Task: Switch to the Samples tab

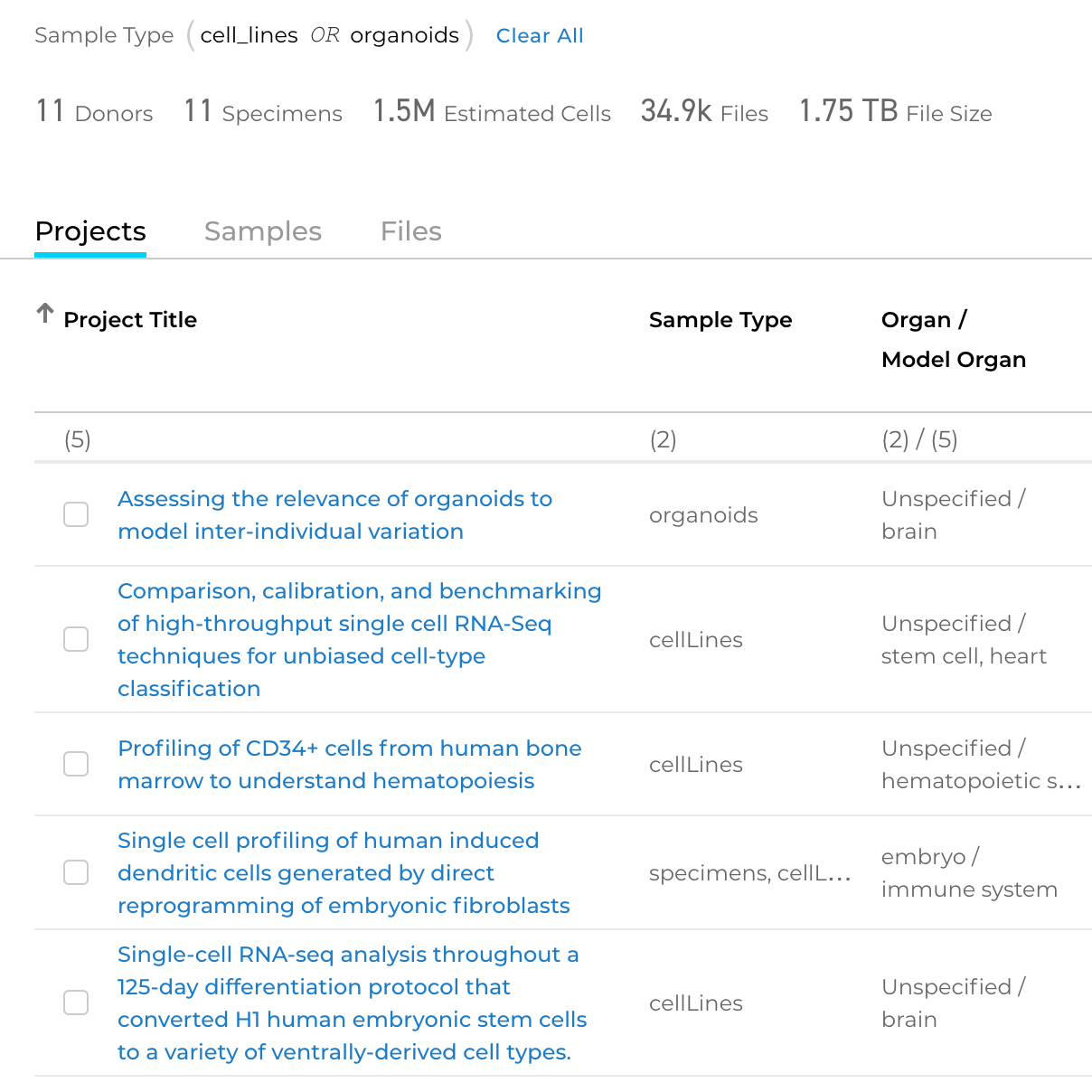Action: [x=263, y=231]
